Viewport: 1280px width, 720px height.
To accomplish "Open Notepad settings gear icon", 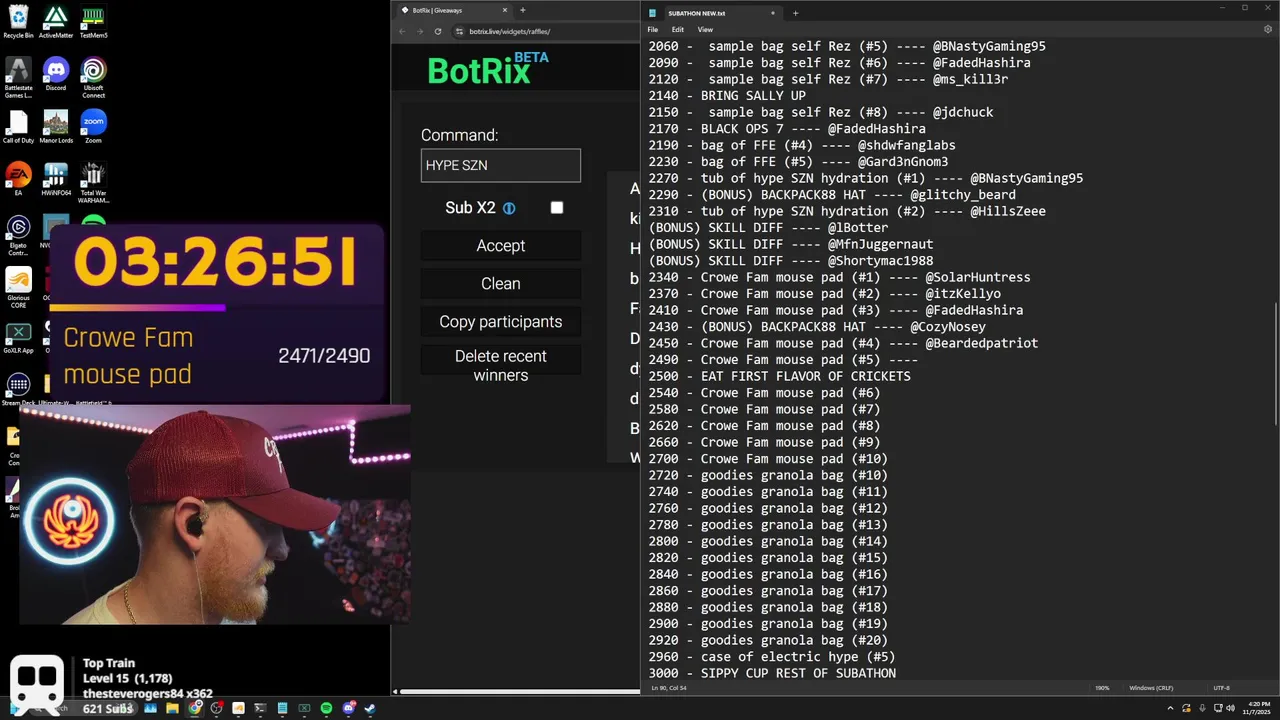I will pyautogui.click(x=1268, y=30).
